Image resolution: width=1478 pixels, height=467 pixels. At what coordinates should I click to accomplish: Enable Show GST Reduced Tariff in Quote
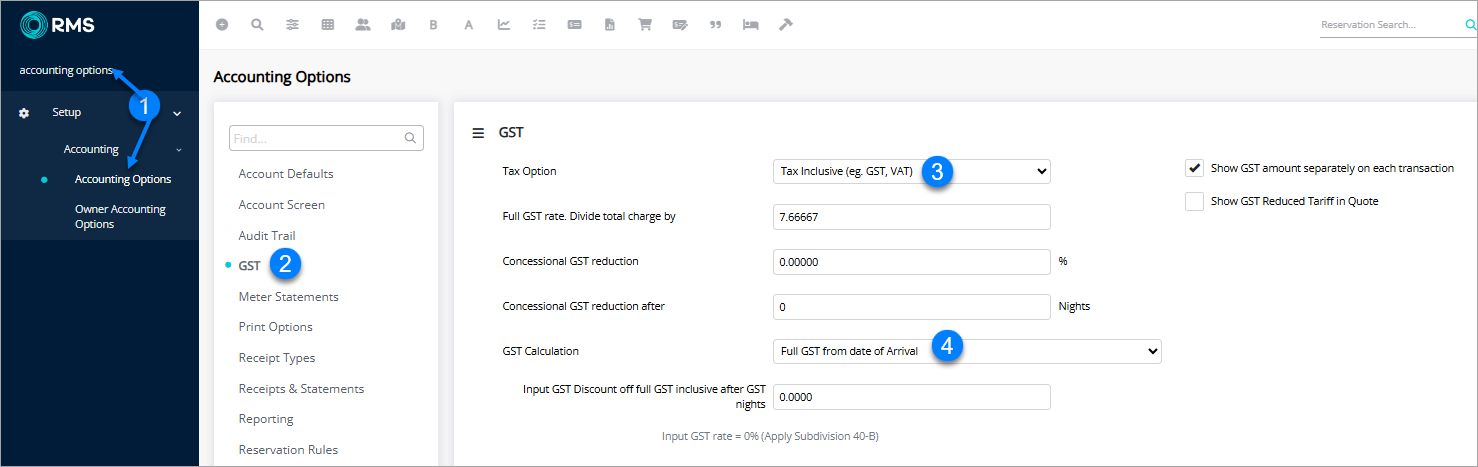point(1194,201)
